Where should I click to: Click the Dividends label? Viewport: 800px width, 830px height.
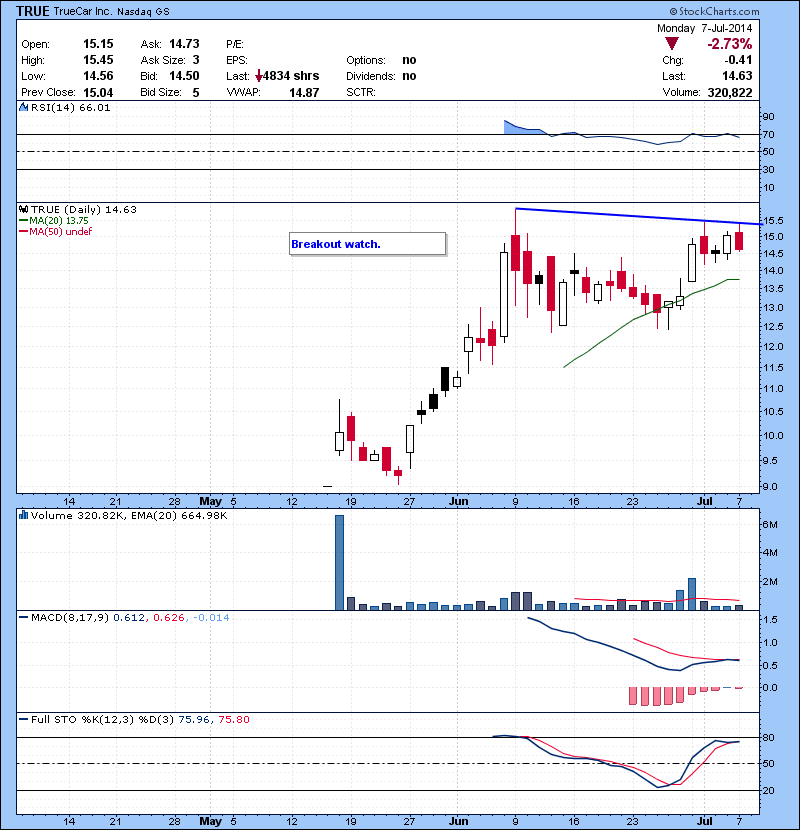coord(371,76)
